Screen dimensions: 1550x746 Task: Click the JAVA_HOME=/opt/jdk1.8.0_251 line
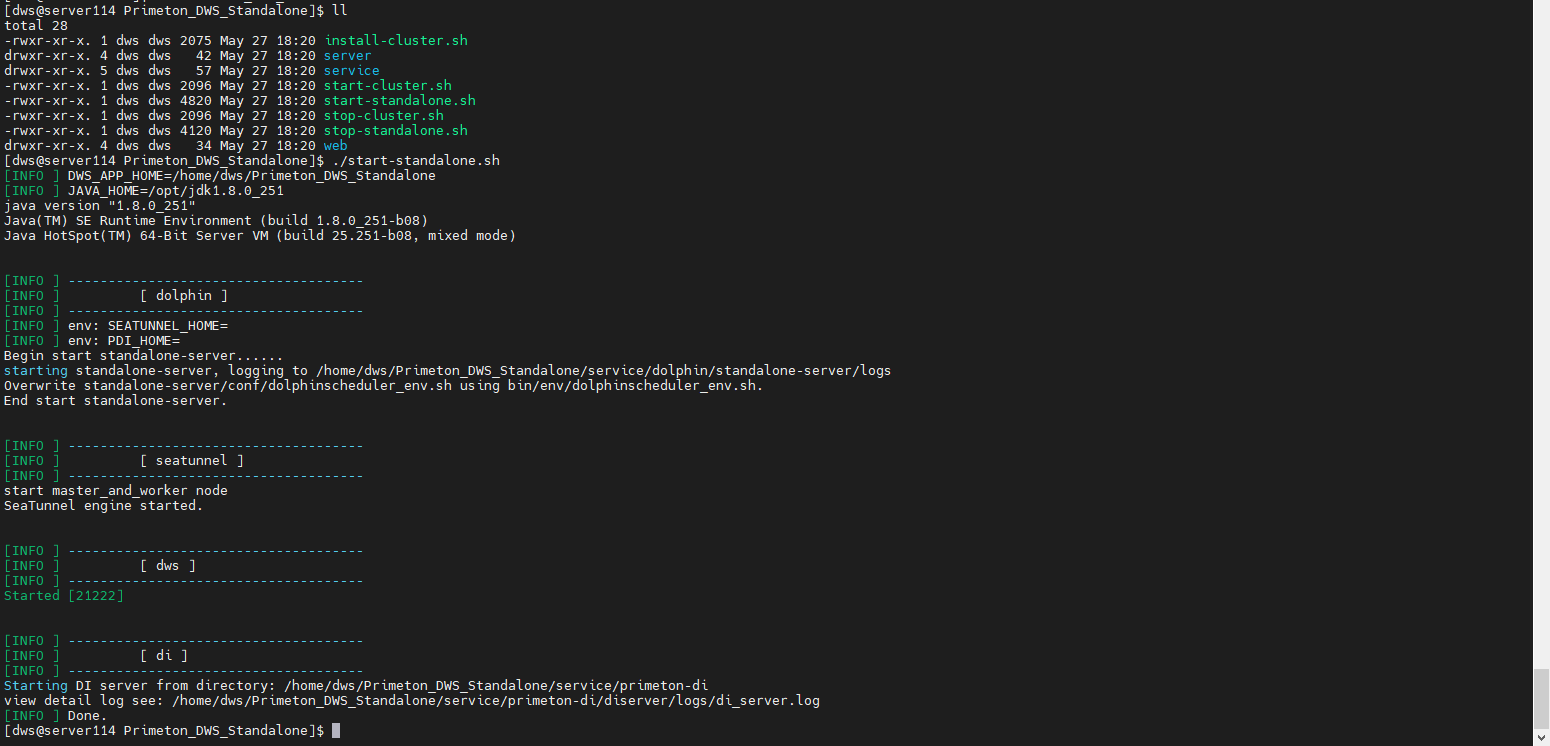point(175,191)
